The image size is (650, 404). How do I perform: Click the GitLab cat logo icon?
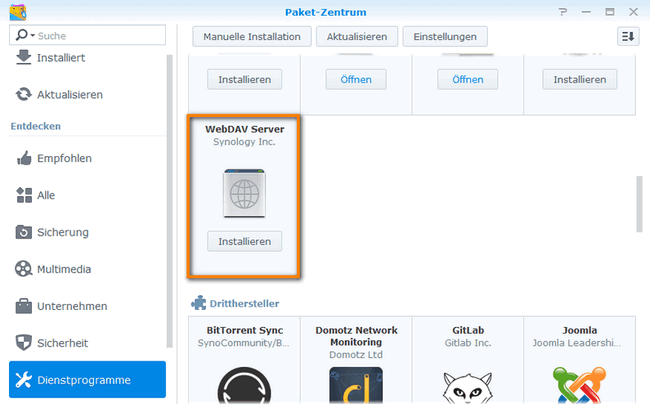pos(468,387)
